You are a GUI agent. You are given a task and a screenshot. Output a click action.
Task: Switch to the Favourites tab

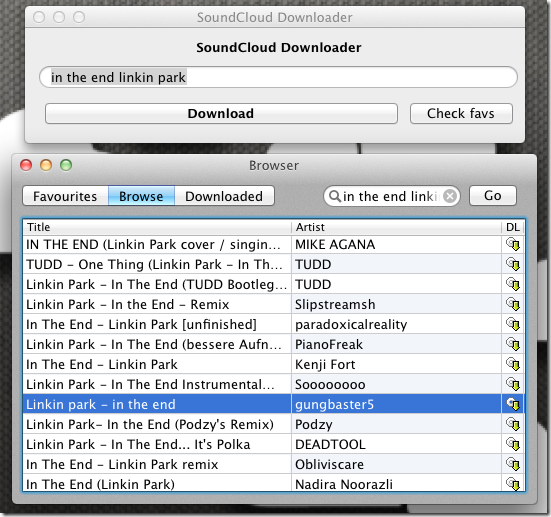[x=65, y=196]
